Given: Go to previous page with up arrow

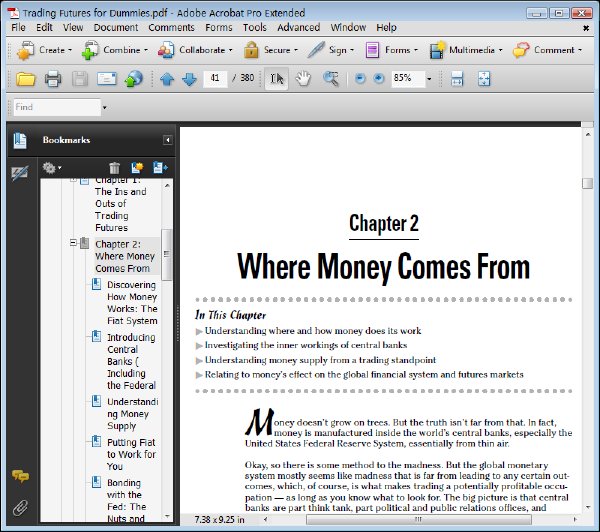Looking at the screenshot, I should [167, 79].
